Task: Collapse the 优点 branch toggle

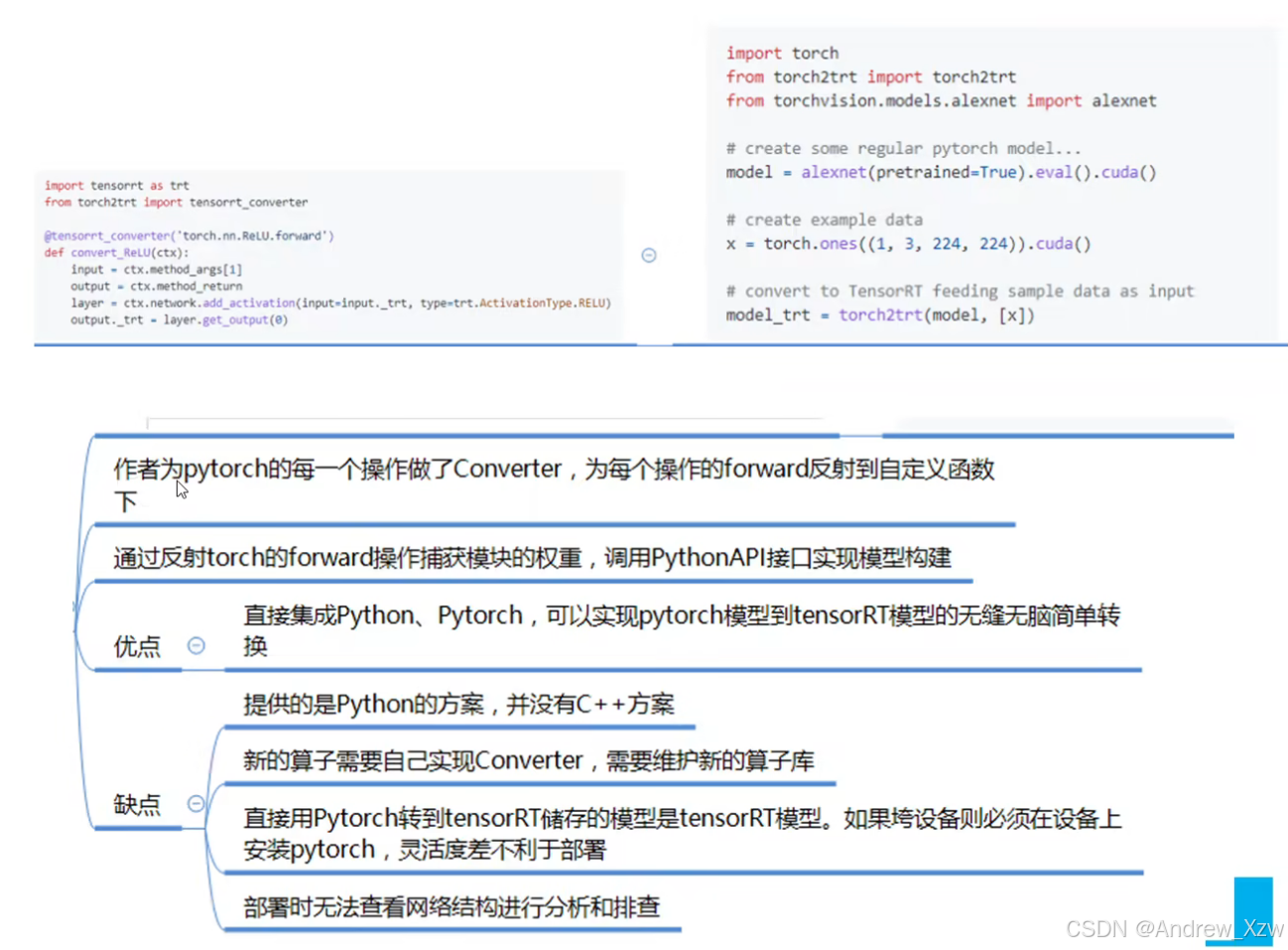Action: [x=196, y=645]
